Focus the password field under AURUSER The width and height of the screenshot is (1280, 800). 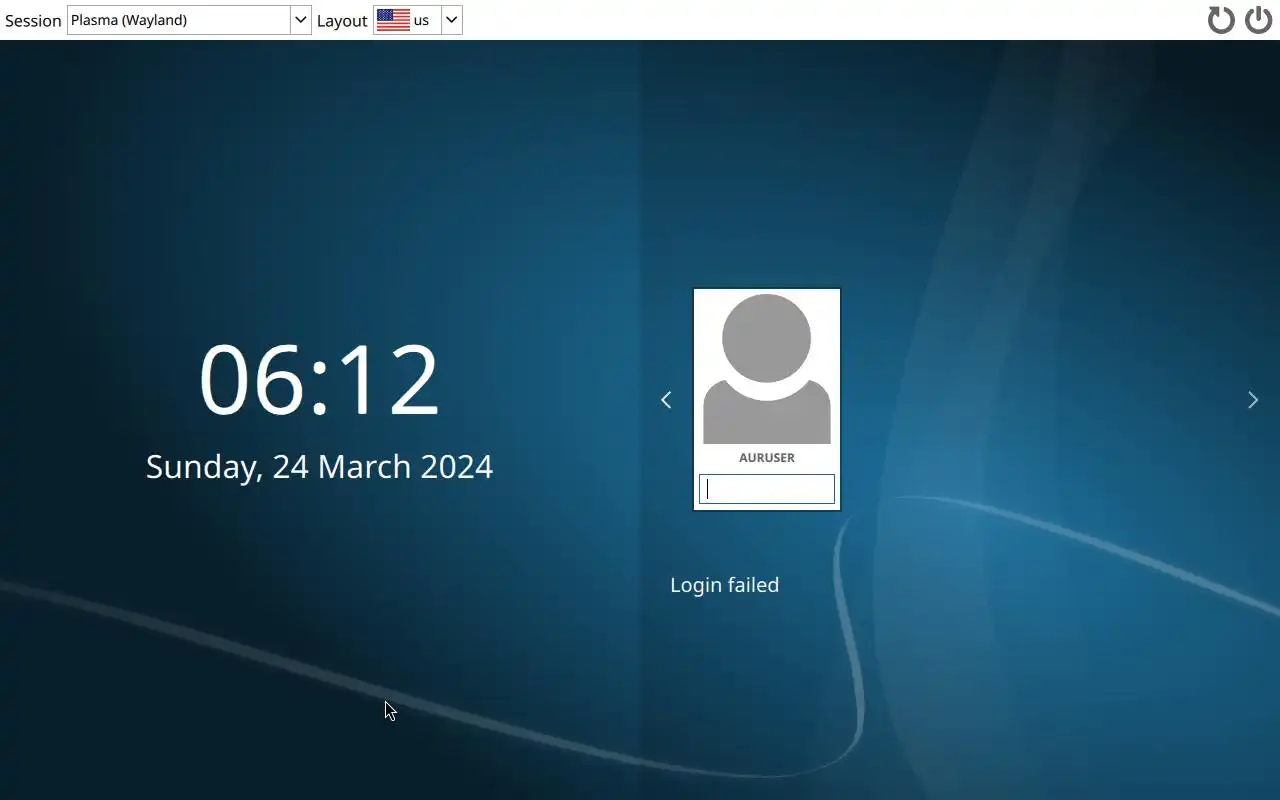767,489
